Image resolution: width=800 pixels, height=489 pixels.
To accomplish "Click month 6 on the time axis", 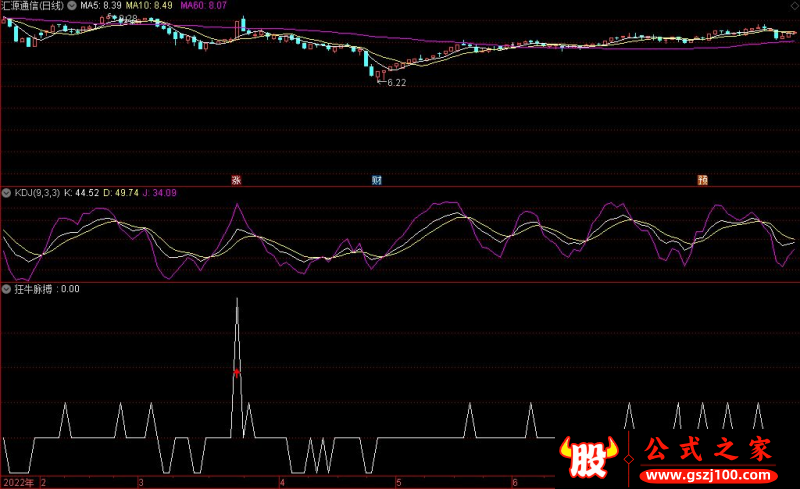I will (515, 482).
